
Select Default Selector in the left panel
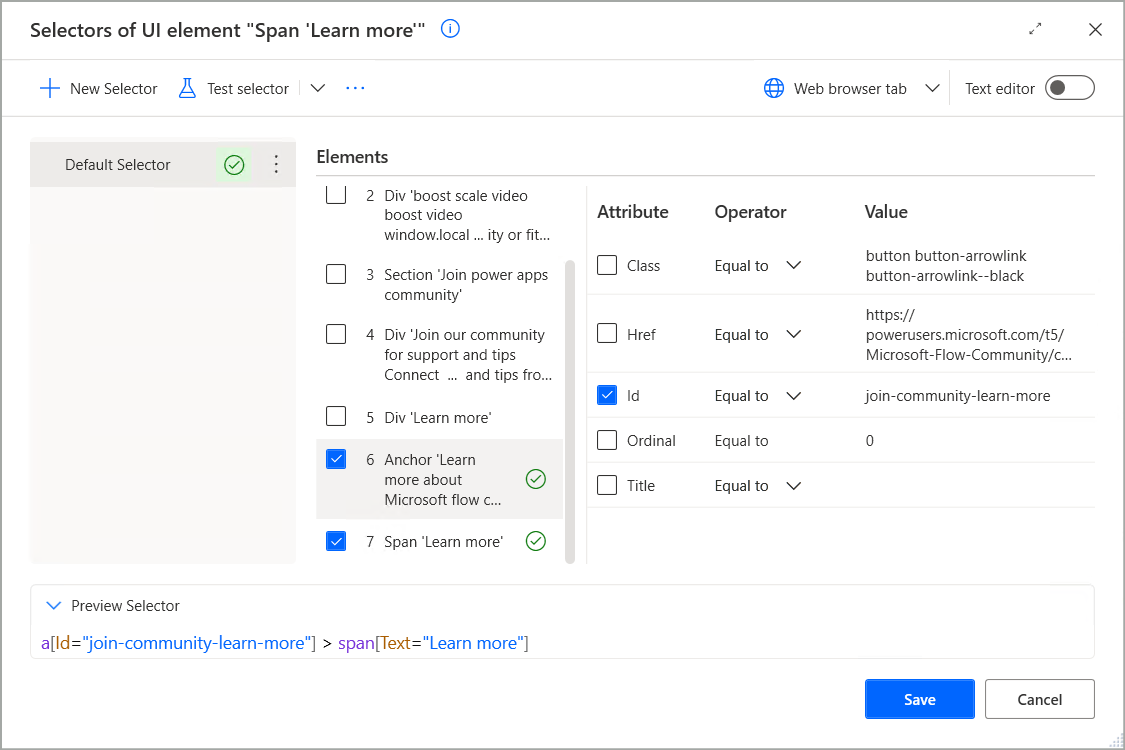point(120,164)
